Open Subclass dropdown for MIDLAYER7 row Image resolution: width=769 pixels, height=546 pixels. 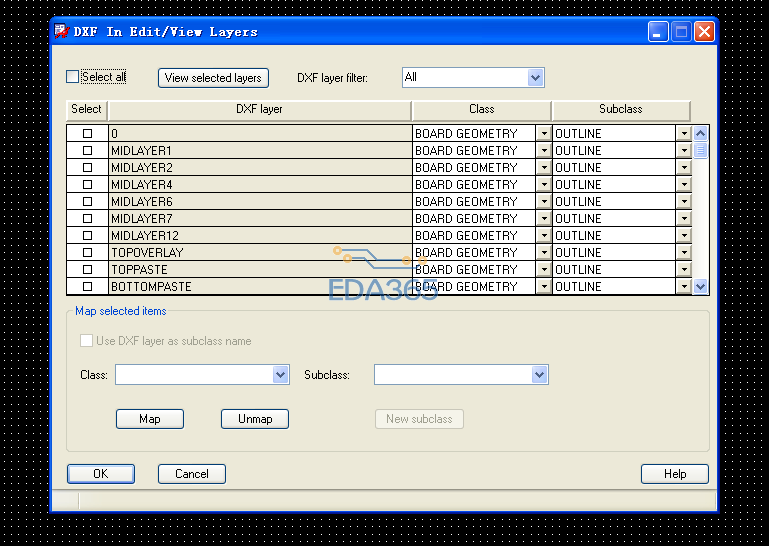tap(684, 218)
